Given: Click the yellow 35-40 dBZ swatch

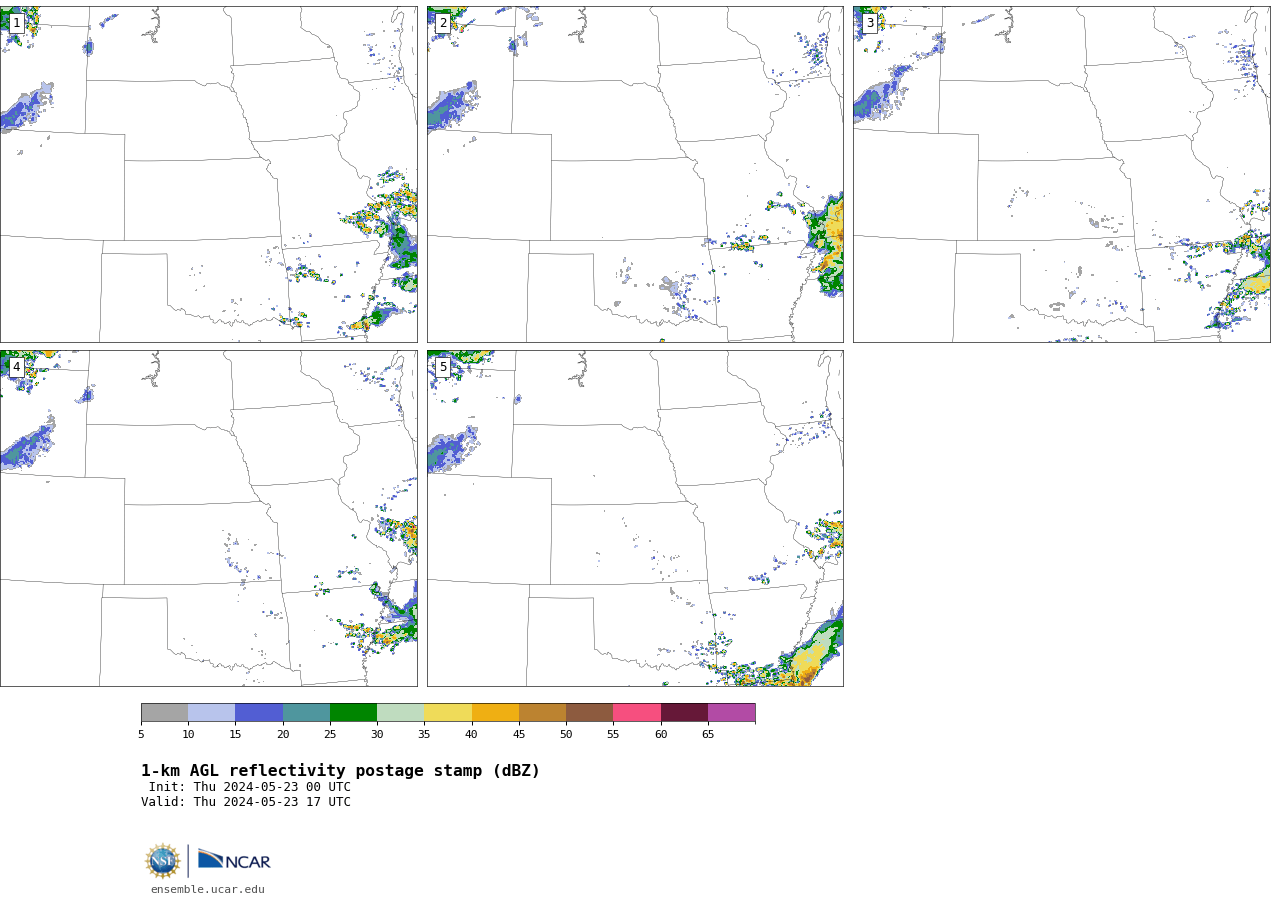Looking at the screenshot, I should pos(448,713).
